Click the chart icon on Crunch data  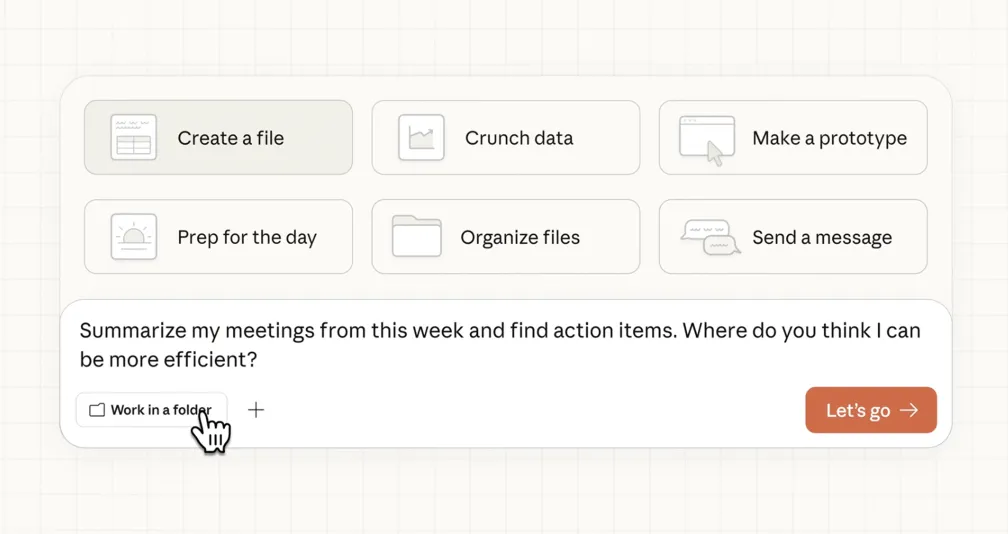tap(421, 138)
